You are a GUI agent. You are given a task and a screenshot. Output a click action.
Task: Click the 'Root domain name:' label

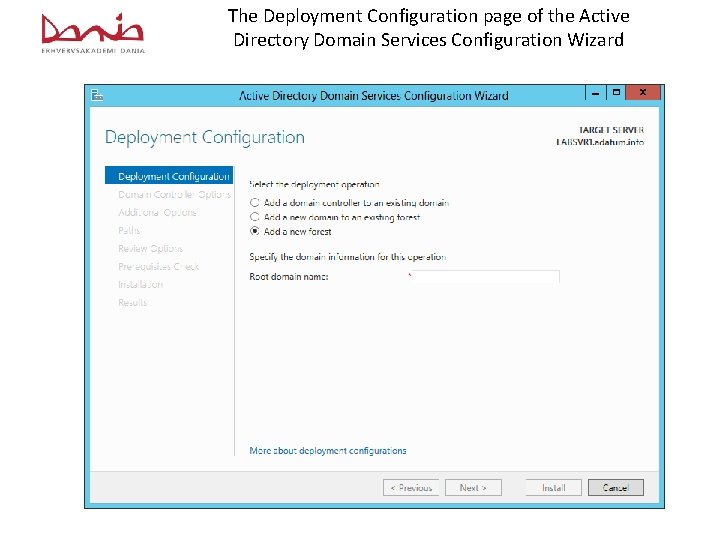289,276
